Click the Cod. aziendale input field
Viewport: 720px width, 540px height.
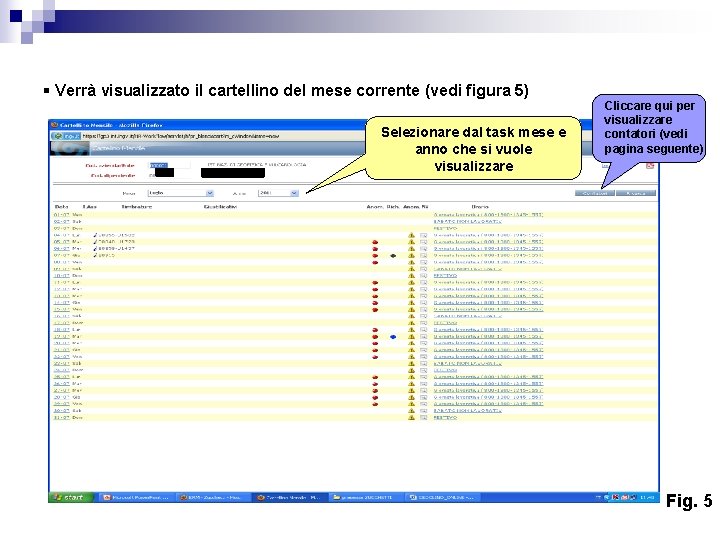(x=169, y=165)
